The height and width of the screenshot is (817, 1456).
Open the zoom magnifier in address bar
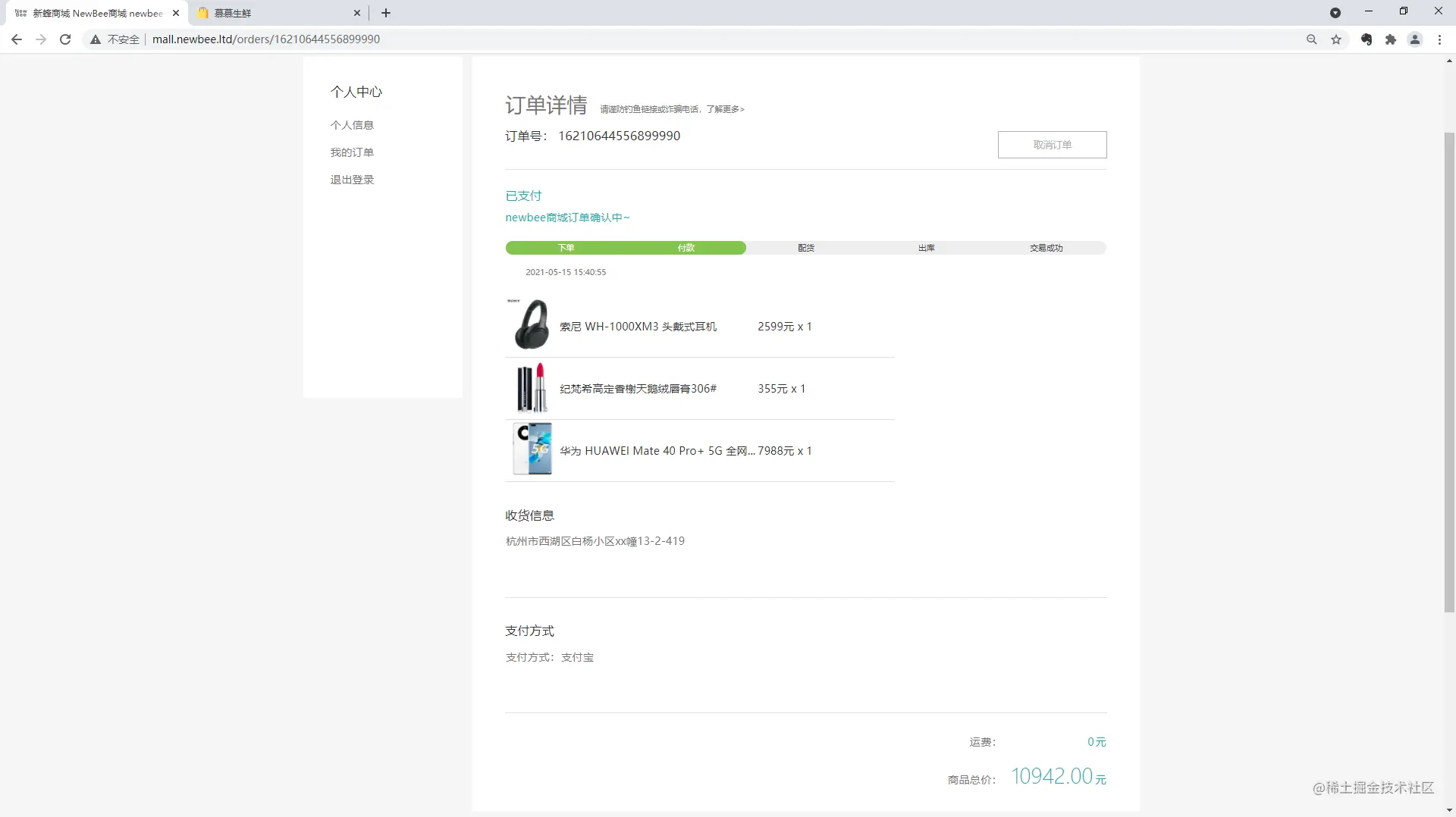pos(1312,39)
